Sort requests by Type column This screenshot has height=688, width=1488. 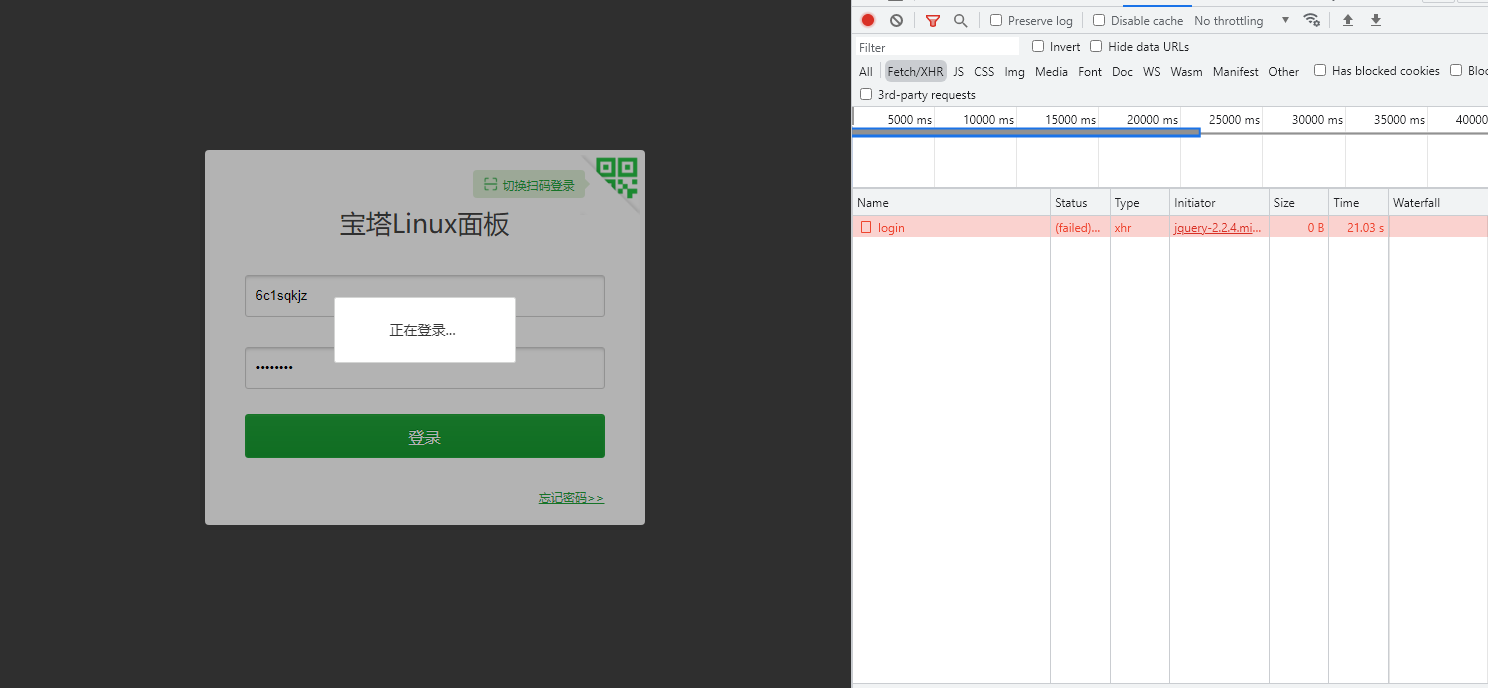(x=1139, y=202)
